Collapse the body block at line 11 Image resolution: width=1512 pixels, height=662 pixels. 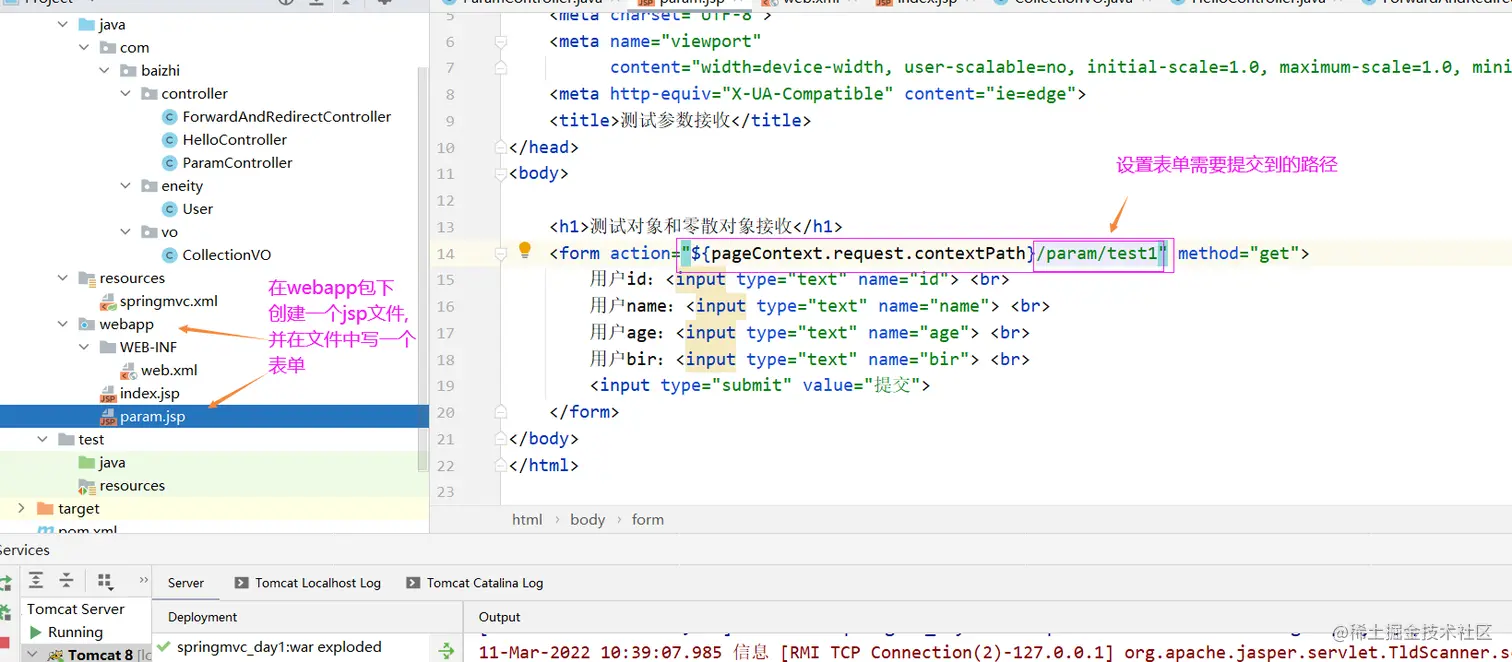pyautogui.click(x=500, y=174)
